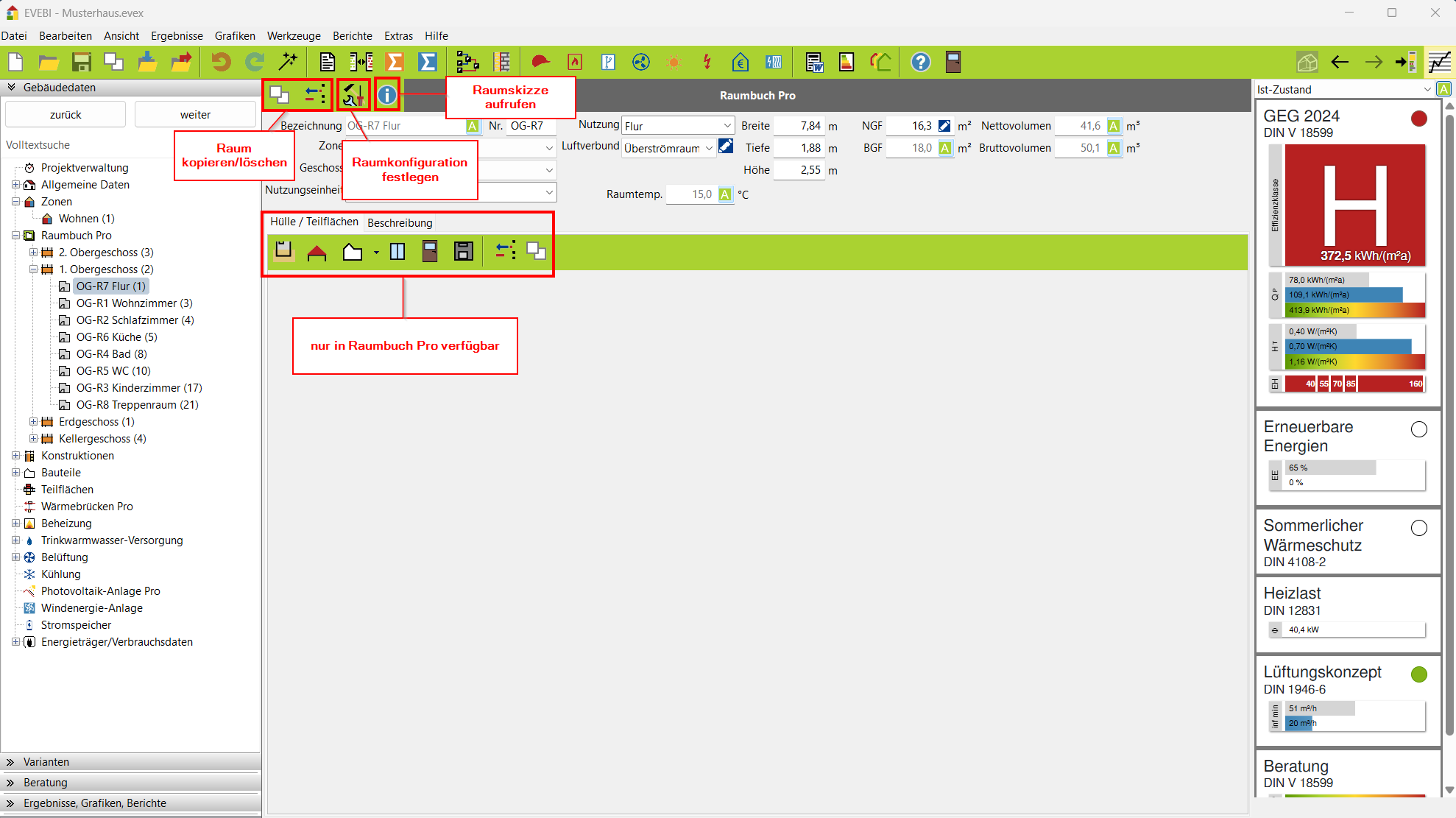Click the magic wand assistant icon
Viewport: 1456px width, 818px height.
(x=288, y=62)
